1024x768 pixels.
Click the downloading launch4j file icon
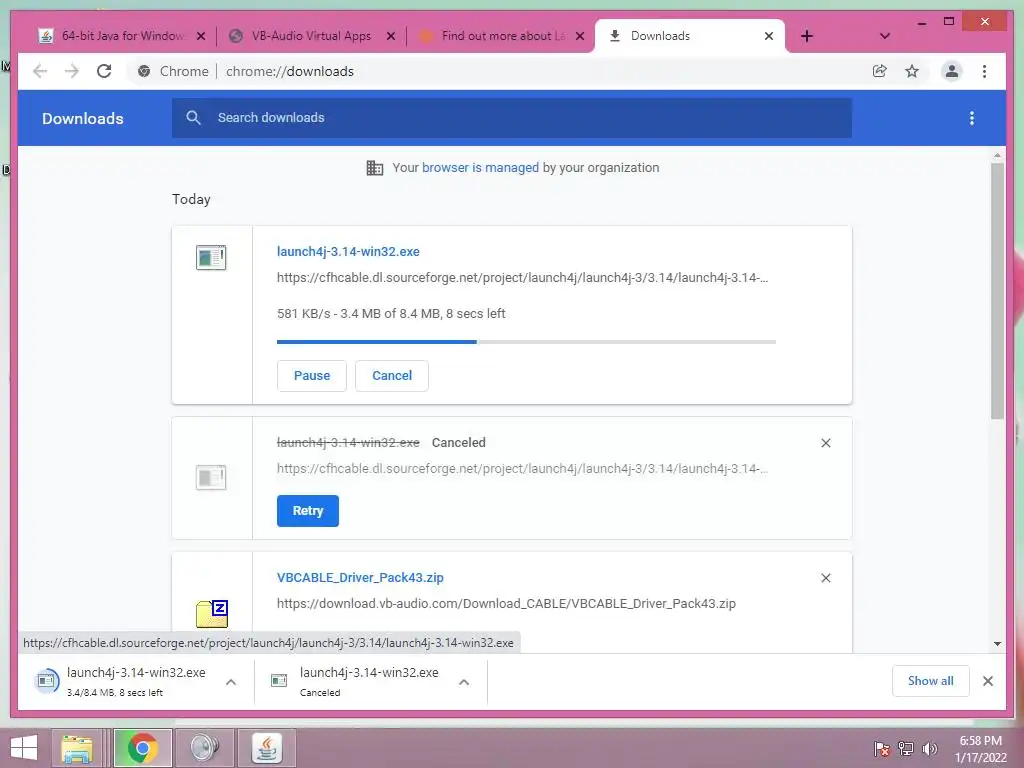211,257
